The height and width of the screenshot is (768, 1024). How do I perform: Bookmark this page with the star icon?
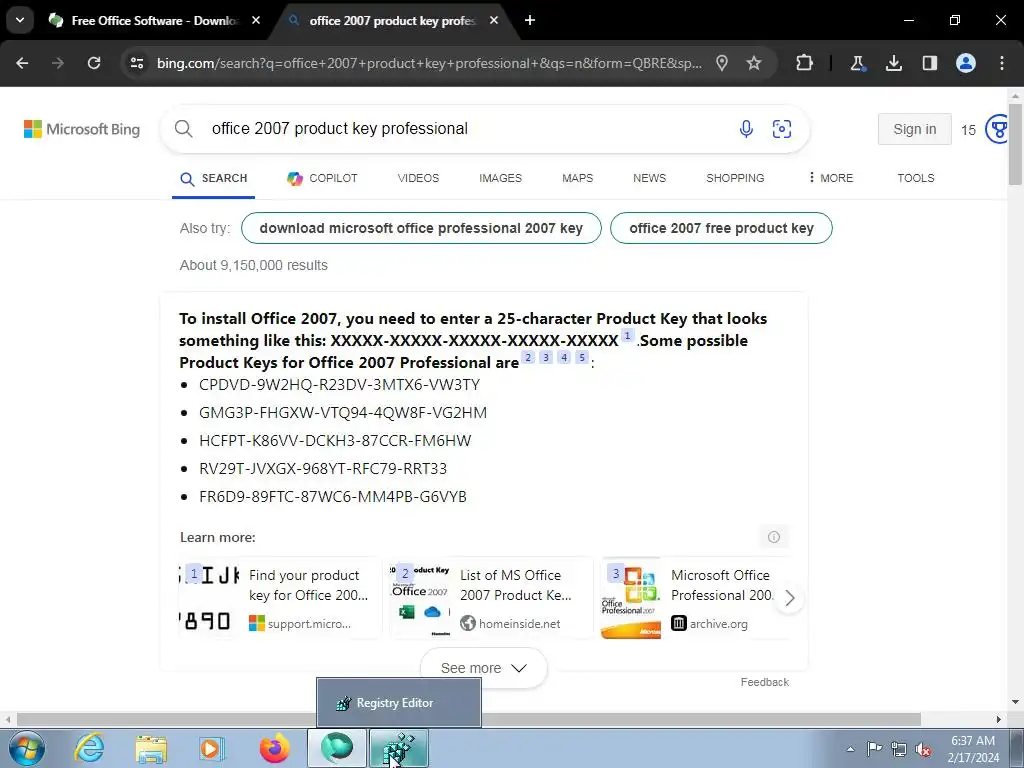tap(754, 63)
